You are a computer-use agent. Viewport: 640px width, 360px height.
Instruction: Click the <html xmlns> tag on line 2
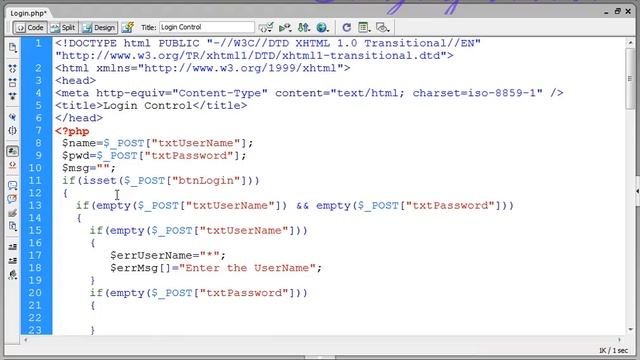click(x=202, y=68)
